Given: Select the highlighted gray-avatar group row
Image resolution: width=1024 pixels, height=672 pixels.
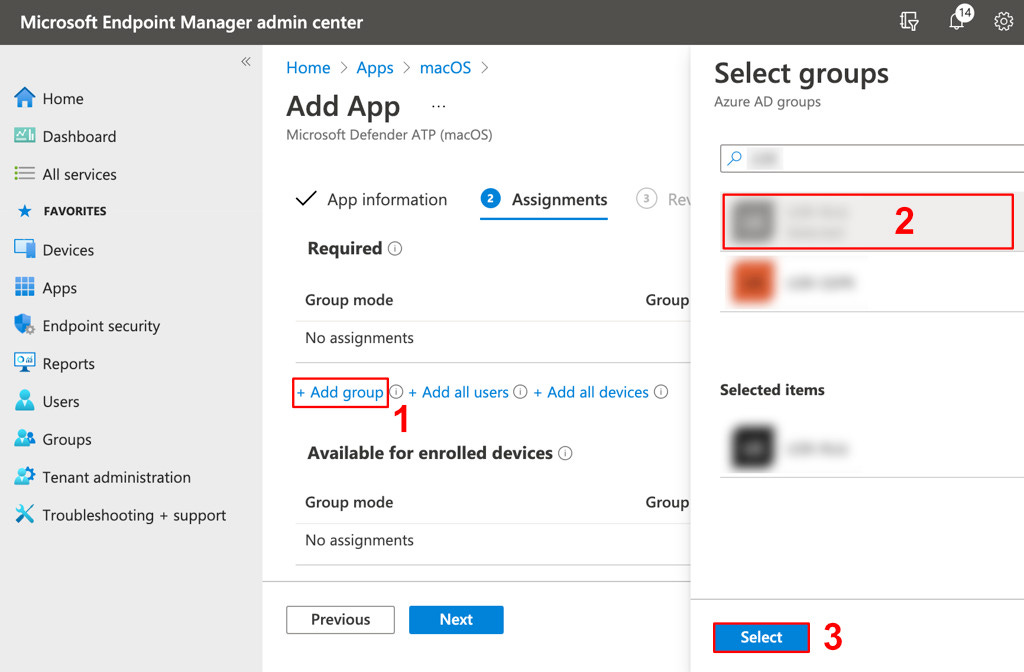Looking at the screenshot, I should [x=872, y=221].
